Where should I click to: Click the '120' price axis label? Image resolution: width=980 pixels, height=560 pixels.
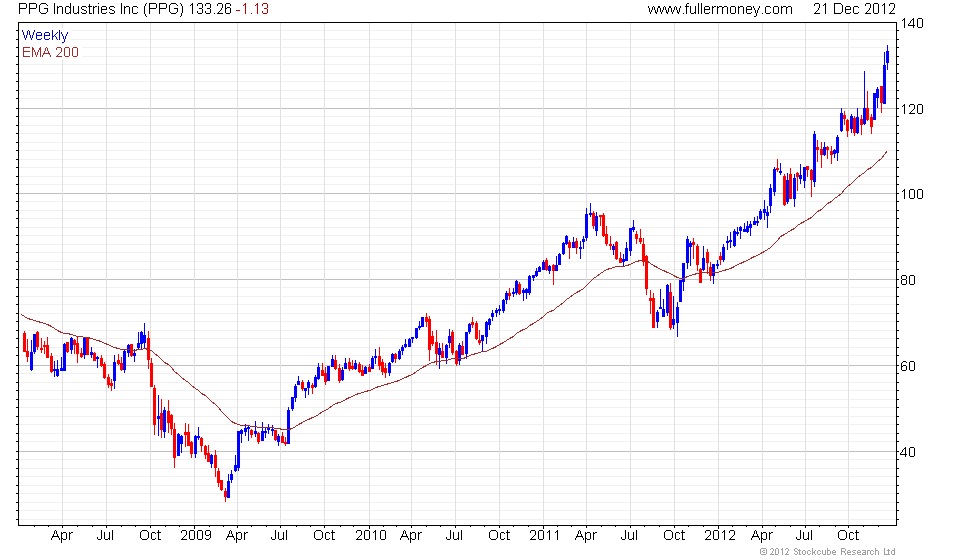pyautogui.click(x=912, y=109)
